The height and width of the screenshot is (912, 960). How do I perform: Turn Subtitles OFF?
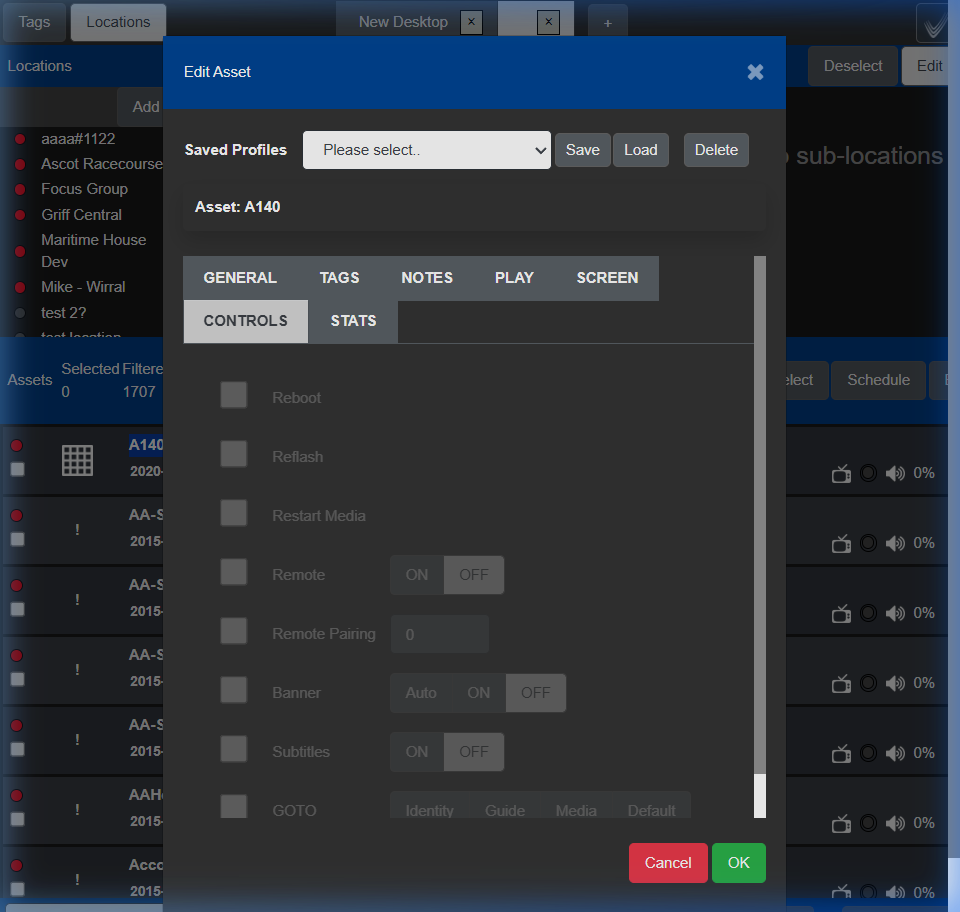pyautogui.click(x=474, y=752)
